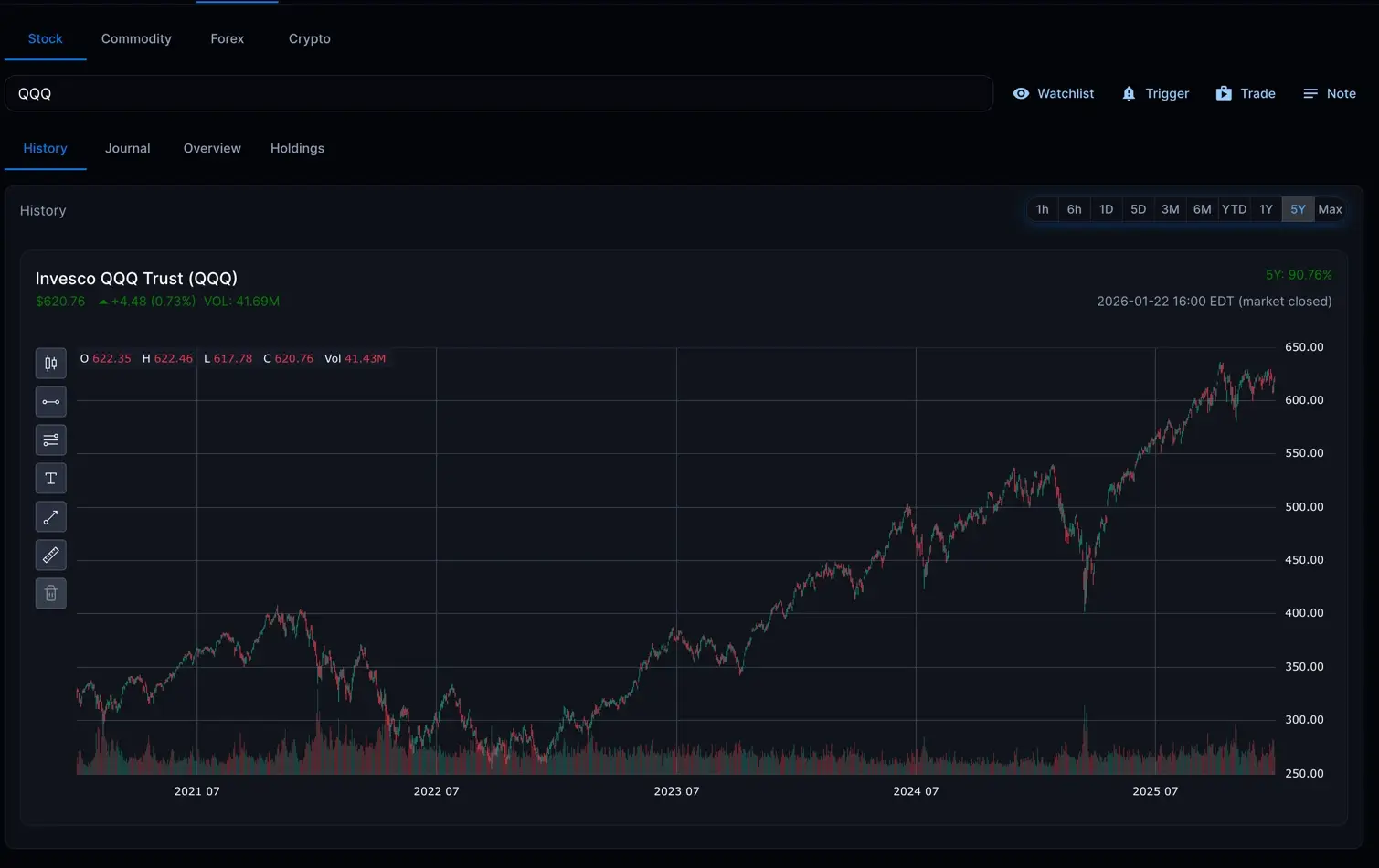Switch chart range to 1Y

pos(1266,209)
